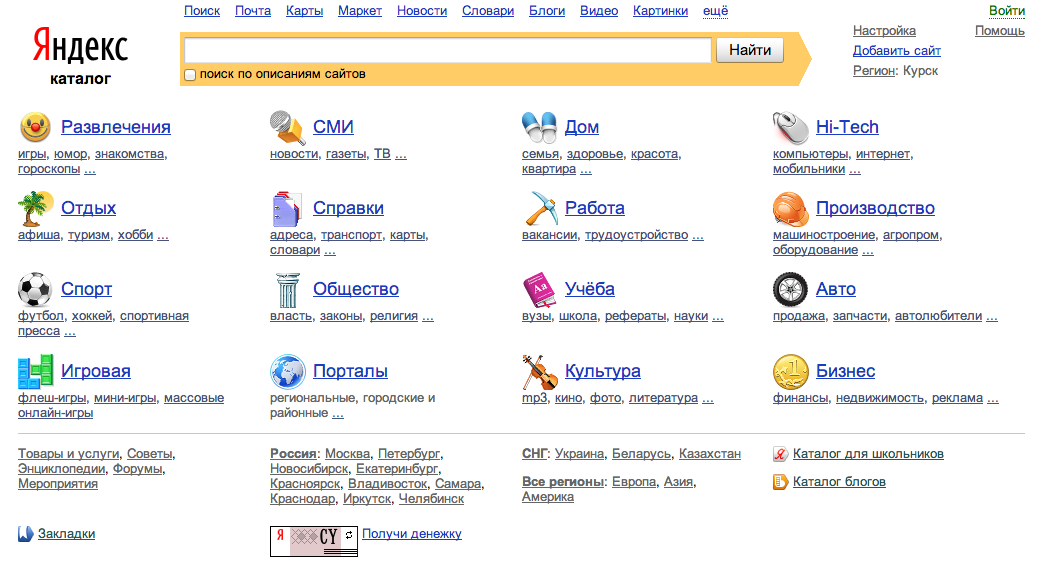The height and width of the screenshot is (575, 1042).
Task: Click the gold coin Бизнес icon
Action: pos(790,371)
